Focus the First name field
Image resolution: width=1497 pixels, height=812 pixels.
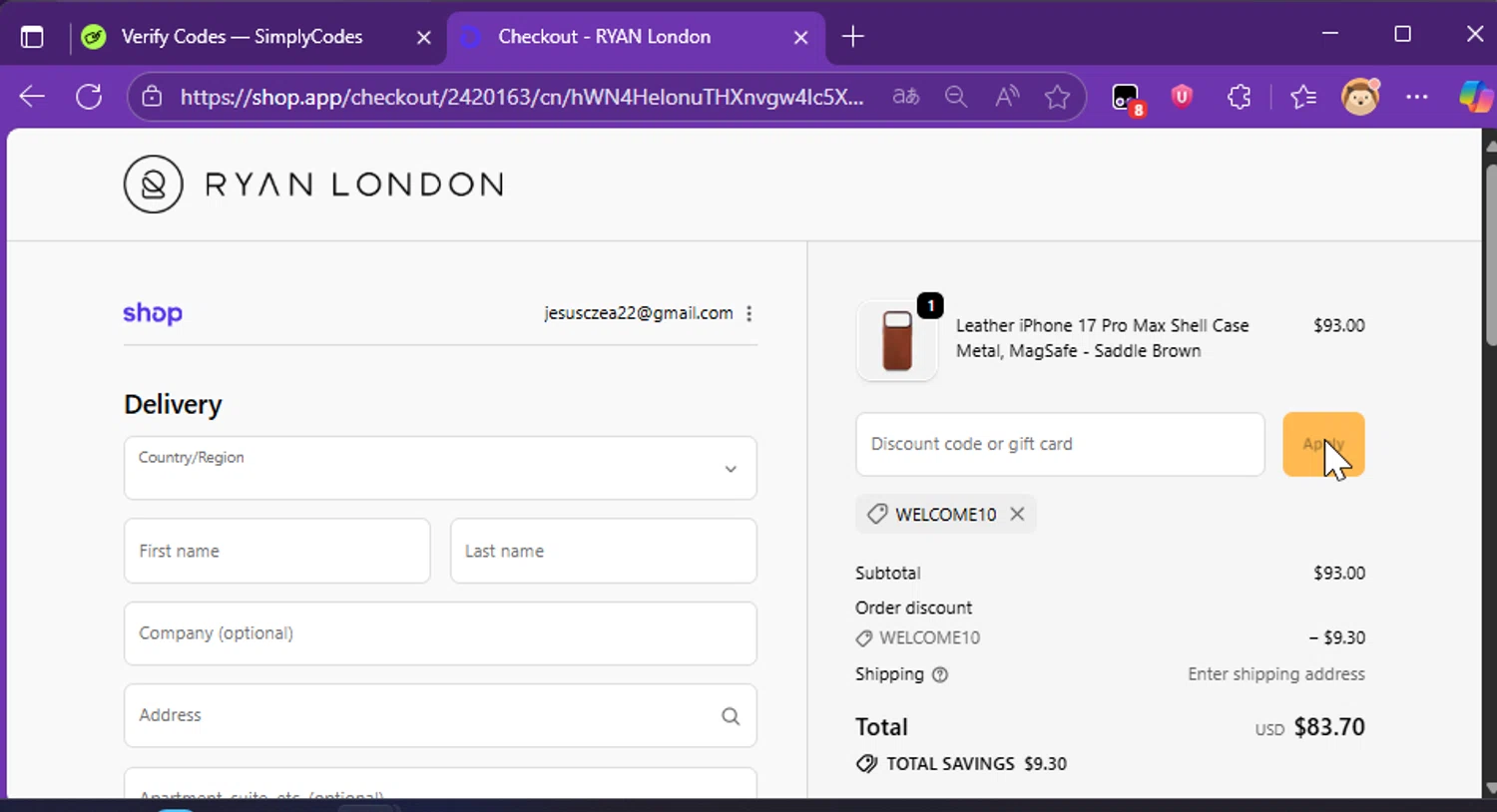click(277, 551)
